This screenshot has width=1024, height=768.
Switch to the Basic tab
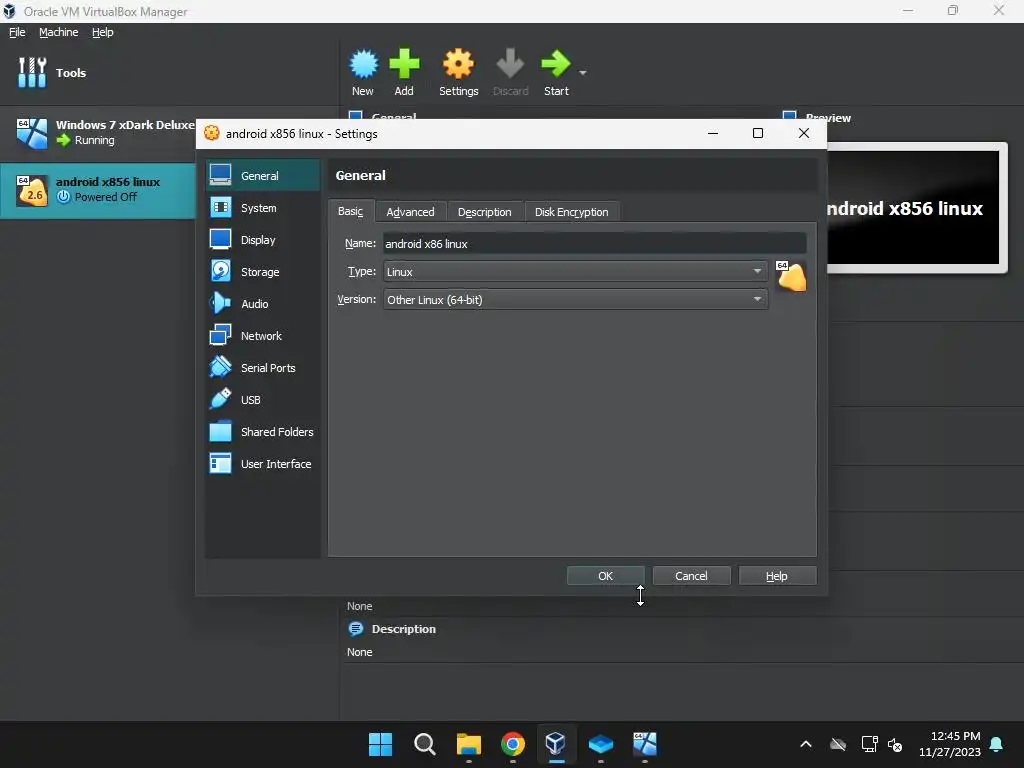click(x=351, y=212)
